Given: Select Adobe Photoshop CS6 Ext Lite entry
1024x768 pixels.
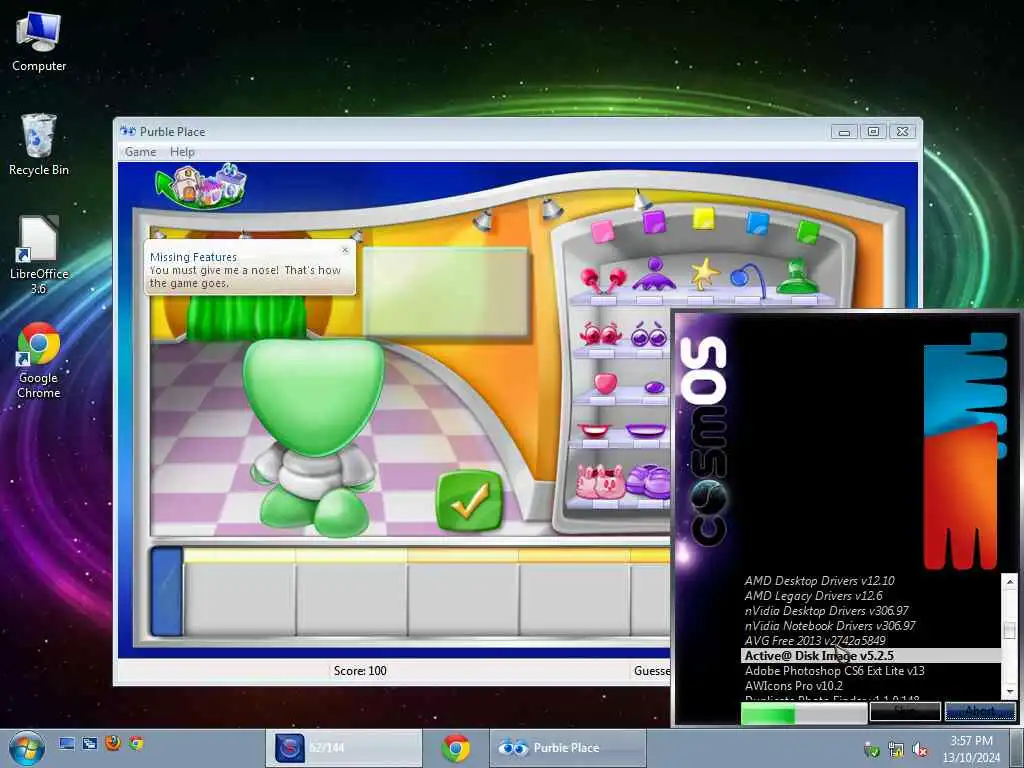Looking at the screenshot, I should pyautogui.click(x=834, y=671).
